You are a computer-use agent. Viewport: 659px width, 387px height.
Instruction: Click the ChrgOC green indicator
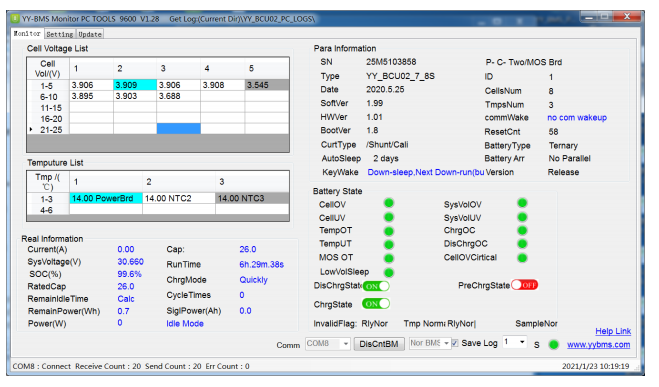point(522,230)
